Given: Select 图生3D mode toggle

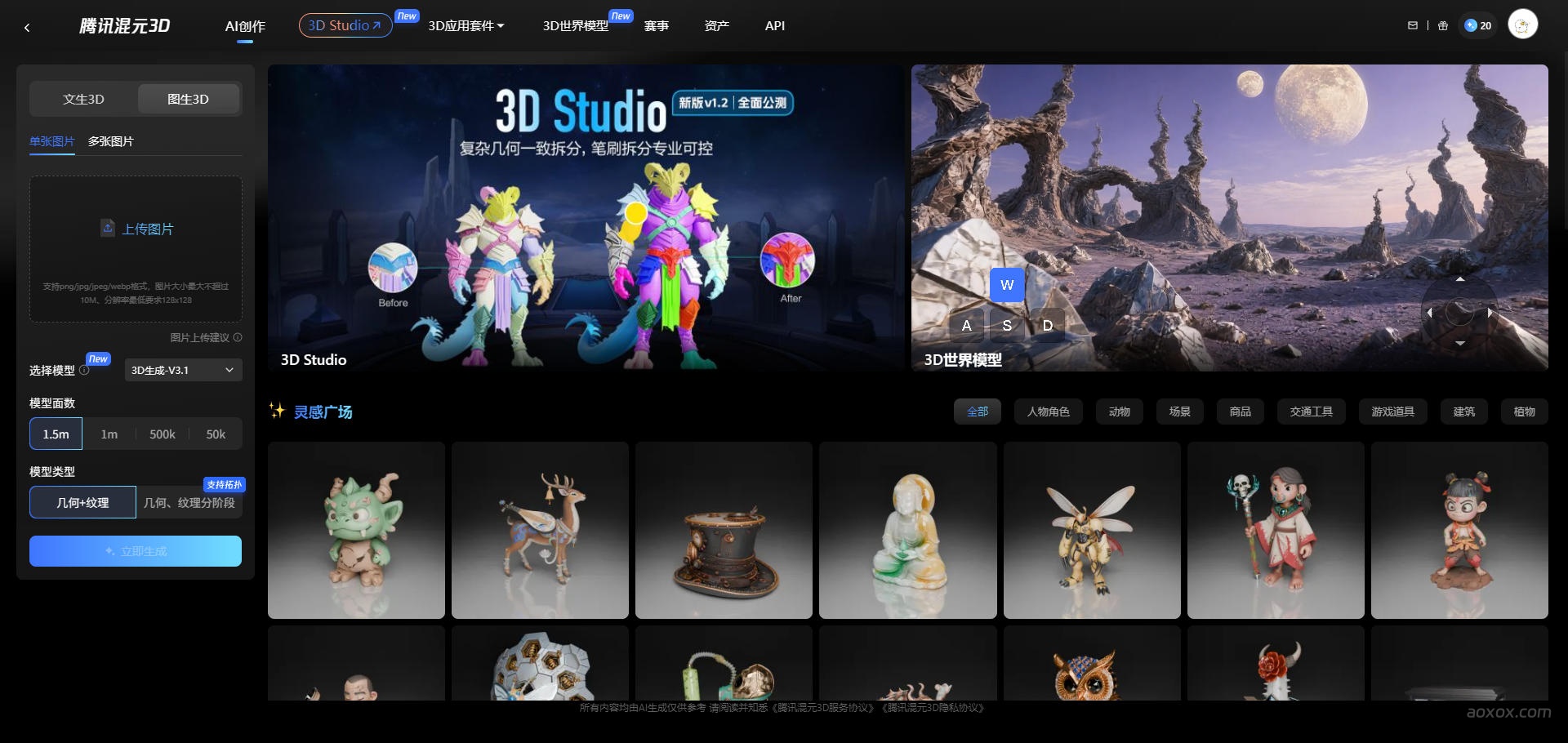Looking at the screenshot, I should [x=189, y=99].
